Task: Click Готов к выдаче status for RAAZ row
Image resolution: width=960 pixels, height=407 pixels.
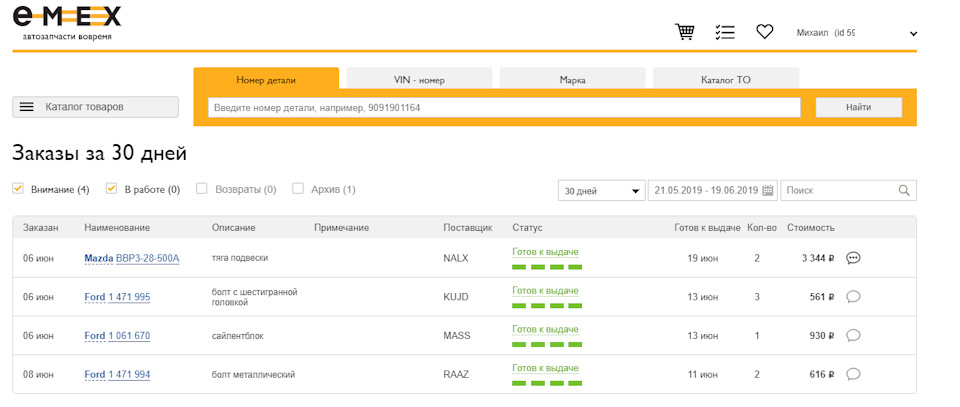Action: point(545,368)
